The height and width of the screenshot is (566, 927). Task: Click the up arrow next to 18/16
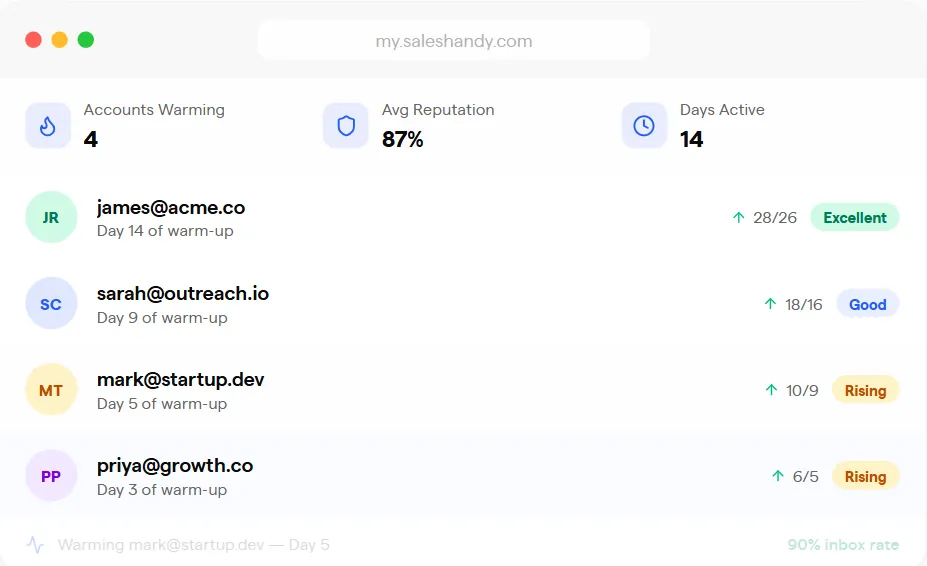coord(770,303)
